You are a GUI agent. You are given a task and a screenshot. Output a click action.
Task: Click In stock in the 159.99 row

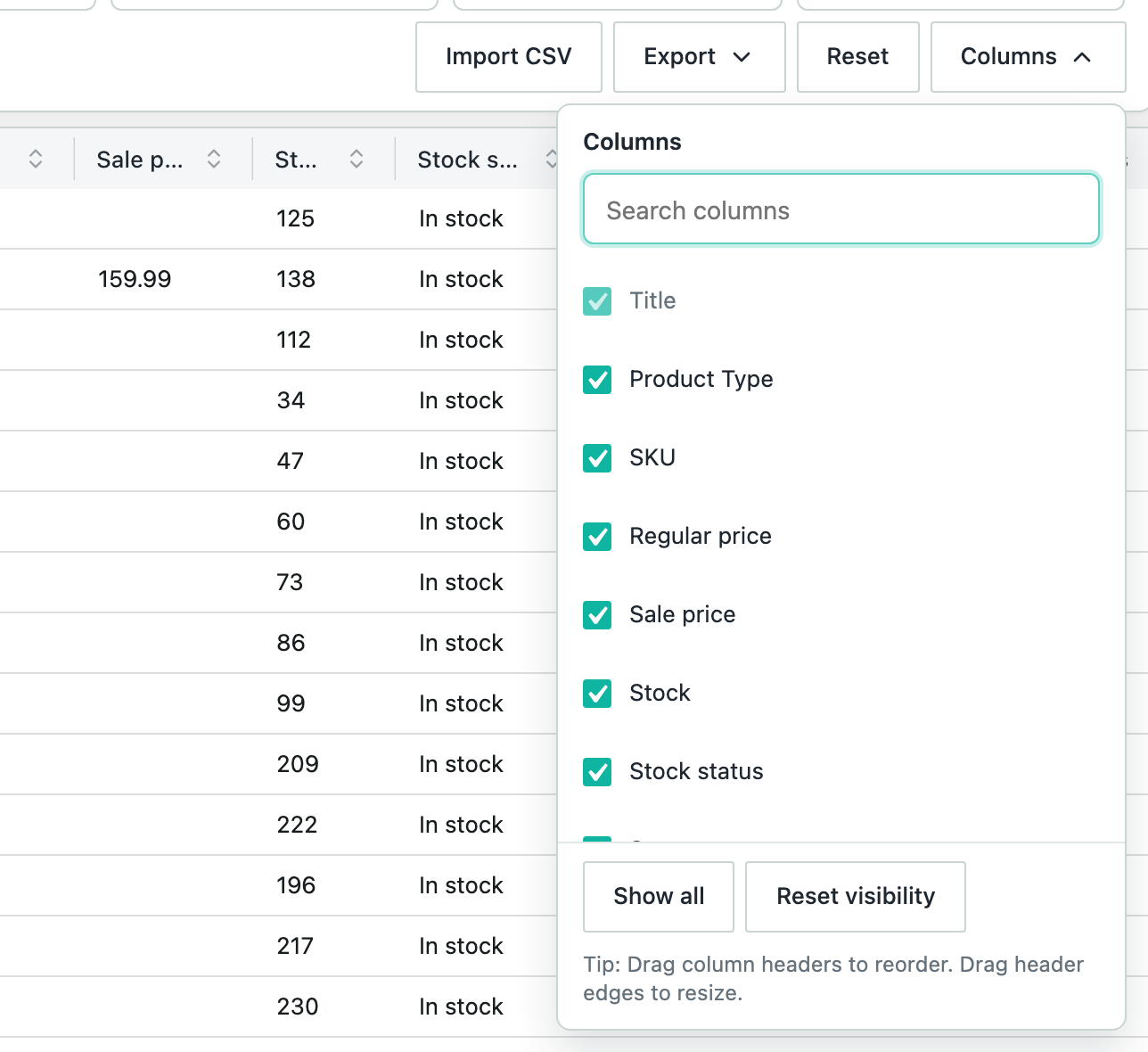(461, 279)
